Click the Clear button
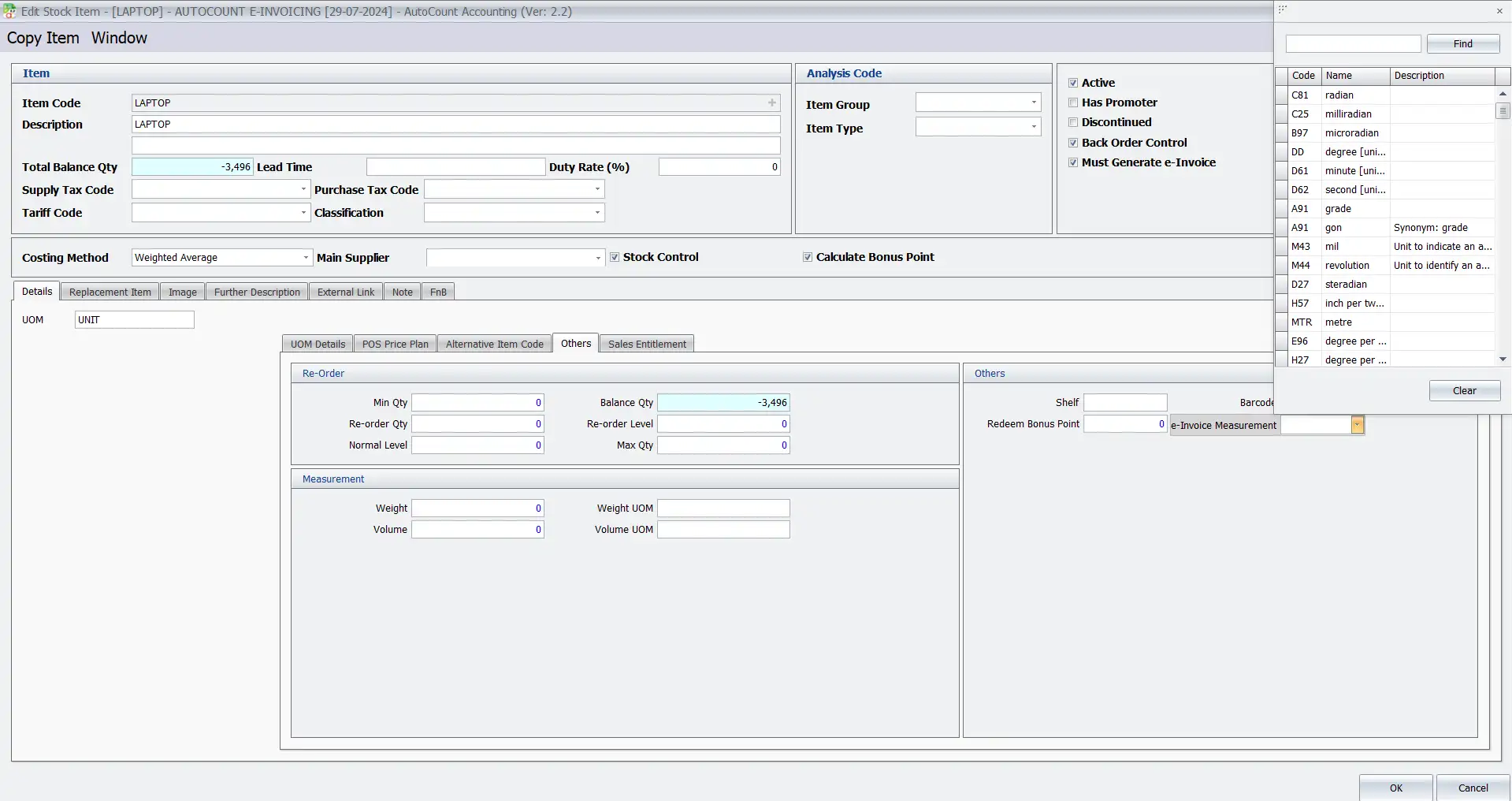The height and width of the screenshot is (801, 1512). (x=1464, y=390)
